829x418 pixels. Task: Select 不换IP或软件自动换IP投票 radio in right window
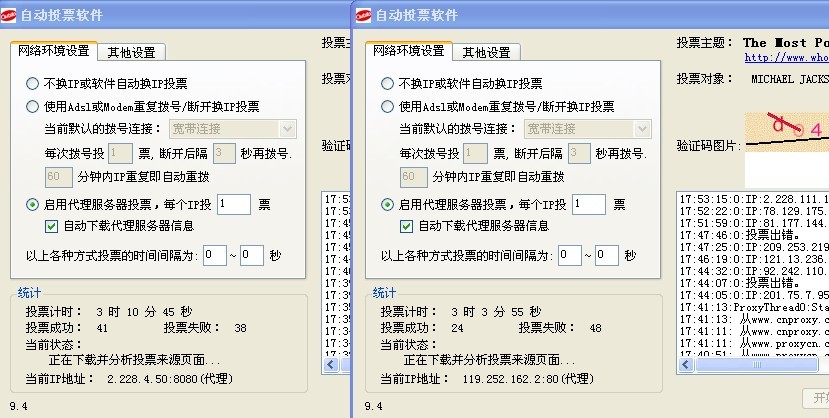[388, 84]
